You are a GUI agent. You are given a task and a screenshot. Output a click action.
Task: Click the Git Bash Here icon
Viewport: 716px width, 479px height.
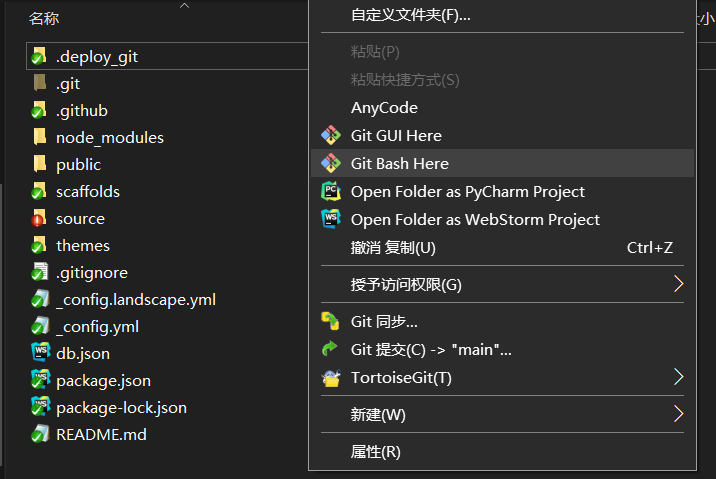tap(331, 163)
